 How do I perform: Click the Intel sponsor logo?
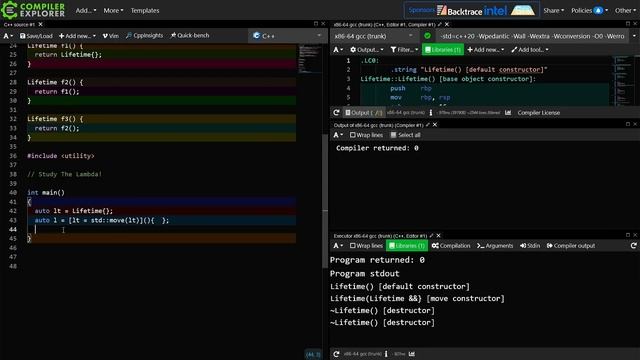[x=495, y=11]
